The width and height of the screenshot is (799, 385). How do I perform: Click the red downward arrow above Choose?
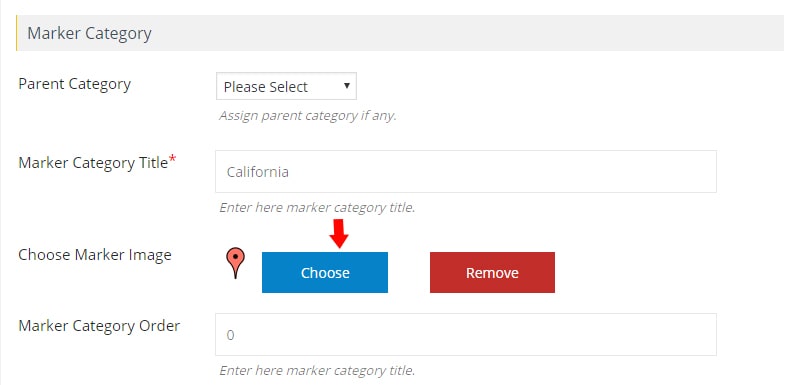(339, 234)
